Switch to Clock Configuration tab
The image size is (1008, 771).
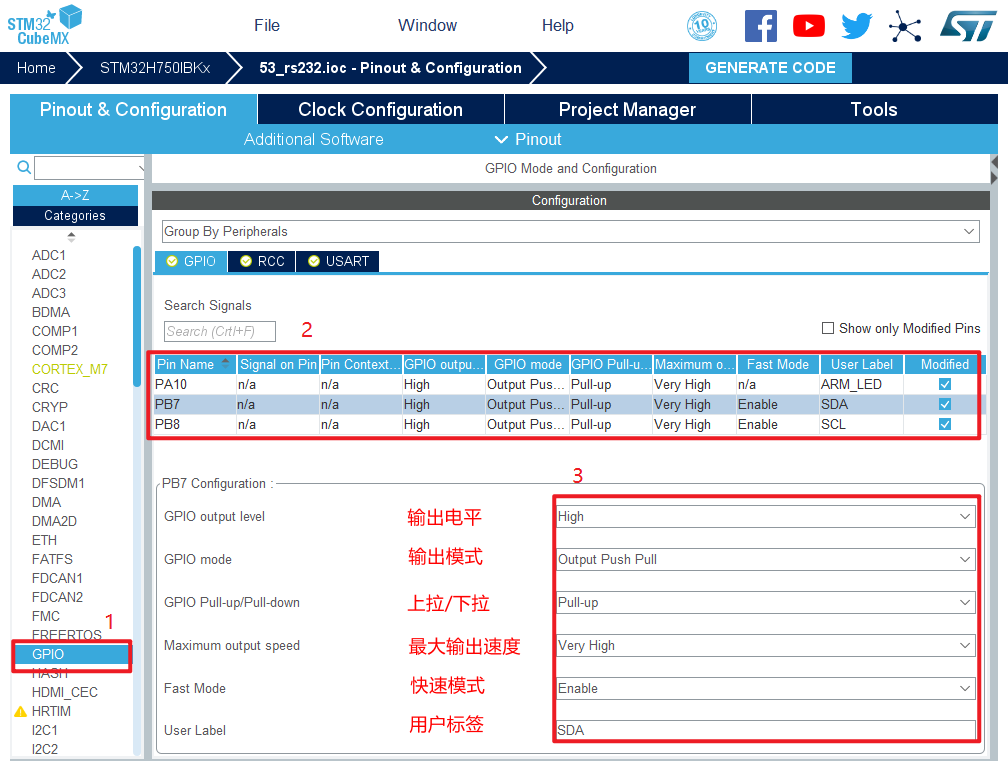[x=380, y=110]
